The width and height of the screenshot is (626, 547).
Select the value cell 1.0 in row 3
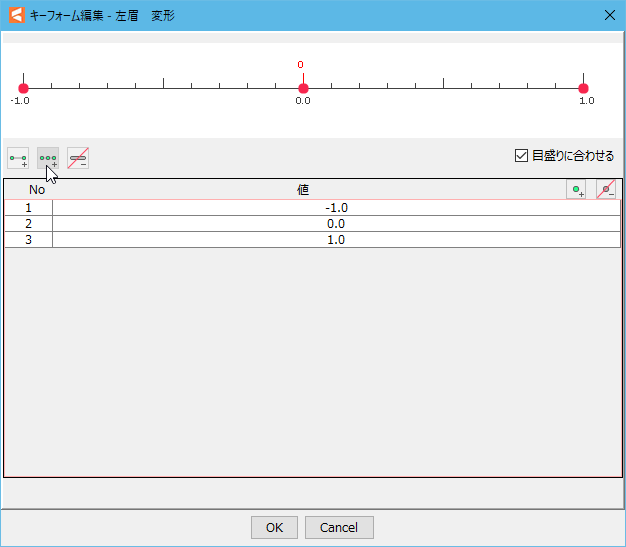(336, 240)
